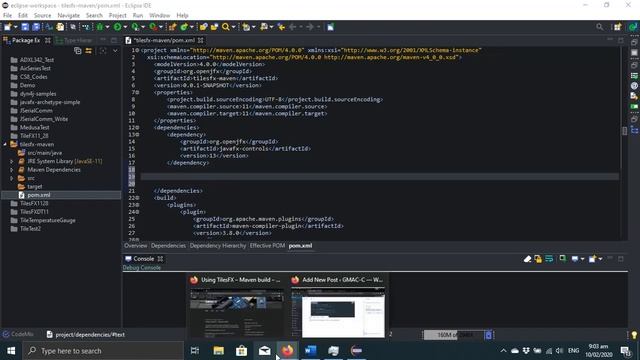This screenshot has height=360, width=640.
Task: Toggle Scroll Lock in Console
Action: point(538,259)
